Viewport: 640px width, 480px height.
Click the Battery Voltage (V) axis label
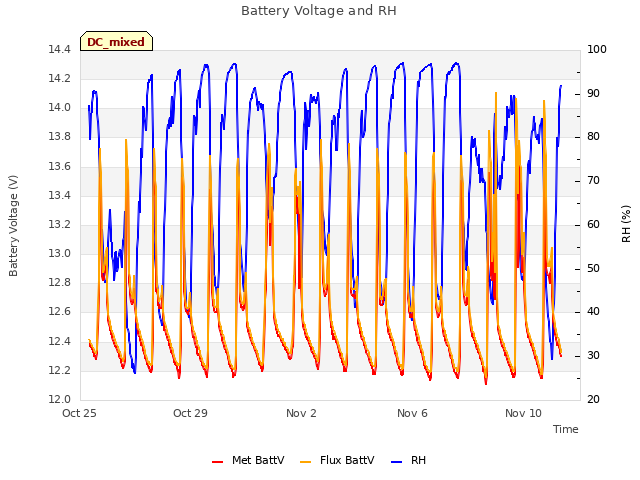point(13,226)
